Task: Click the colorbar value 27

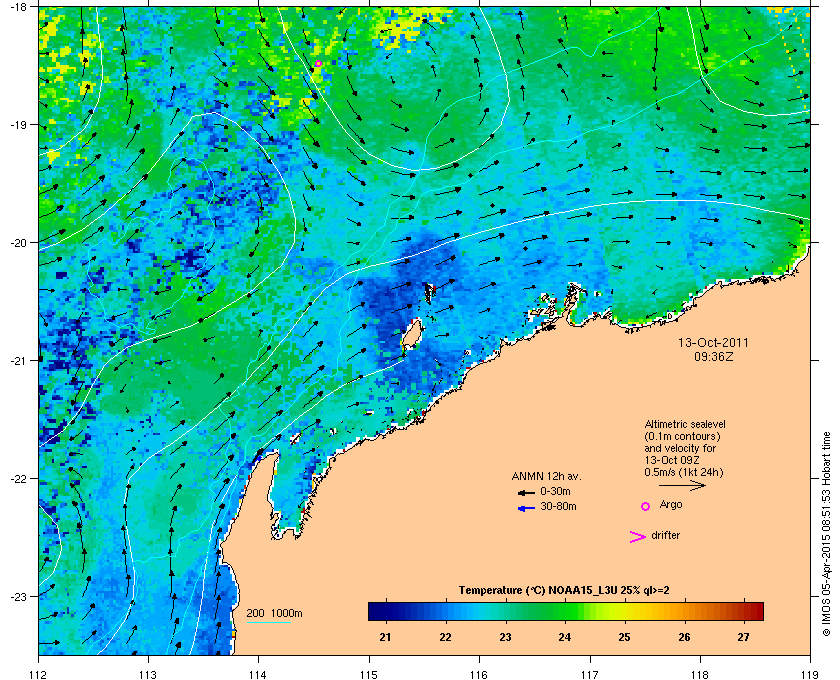Action: click(x=743, y=637)
